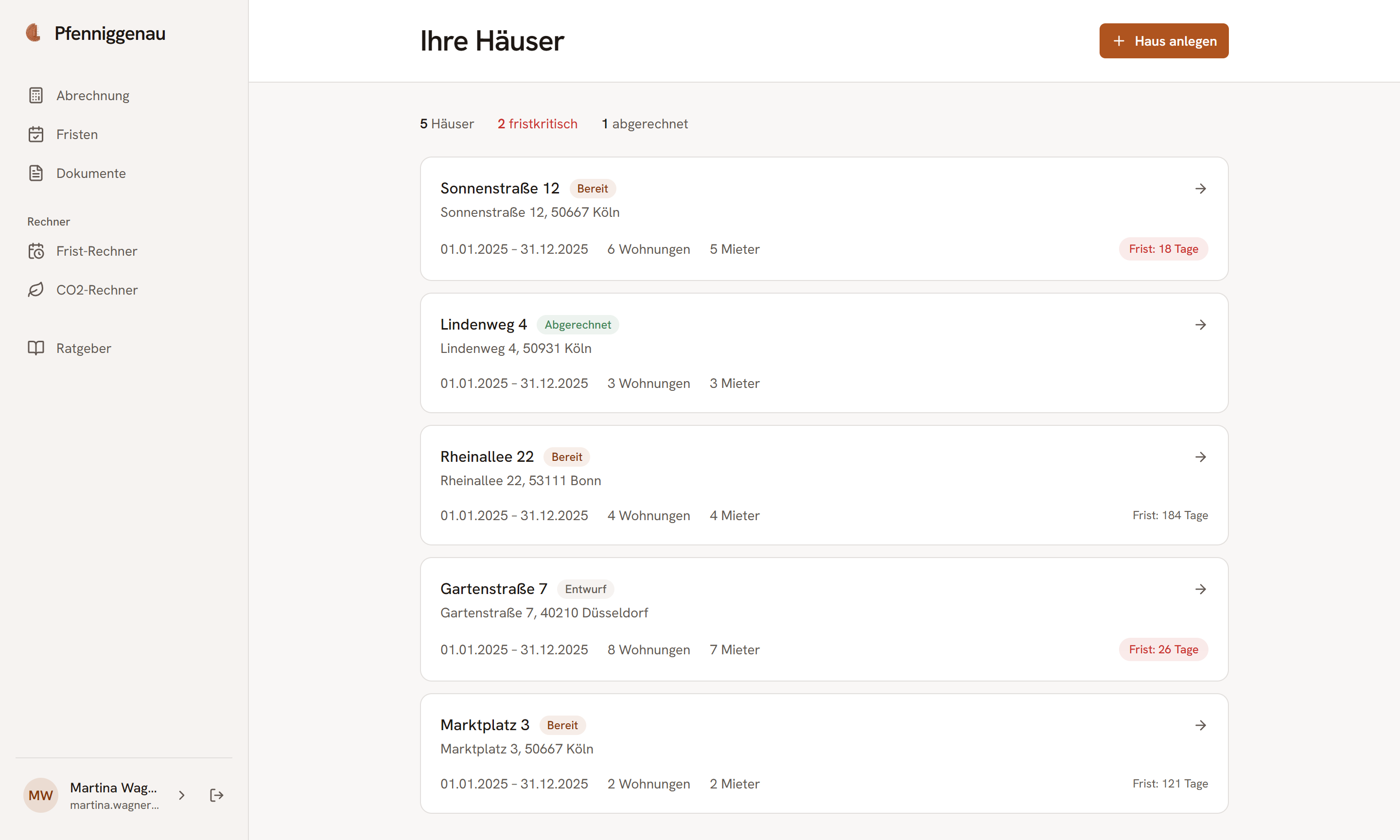Open Abrechnung via its calculator icon
Viewport: 1400px width, 840px height.
tap(35, 95)
